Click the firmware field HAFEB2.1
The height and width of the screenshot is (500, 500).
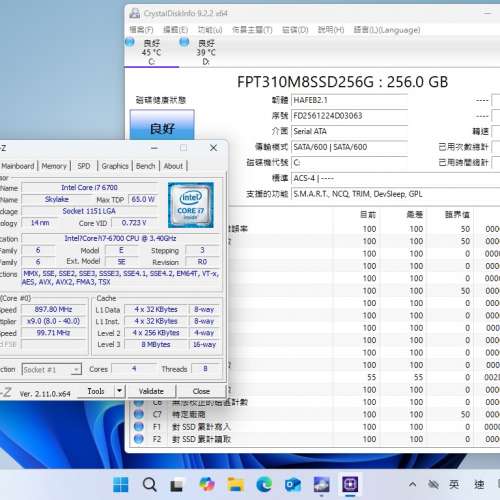(349, 100)
